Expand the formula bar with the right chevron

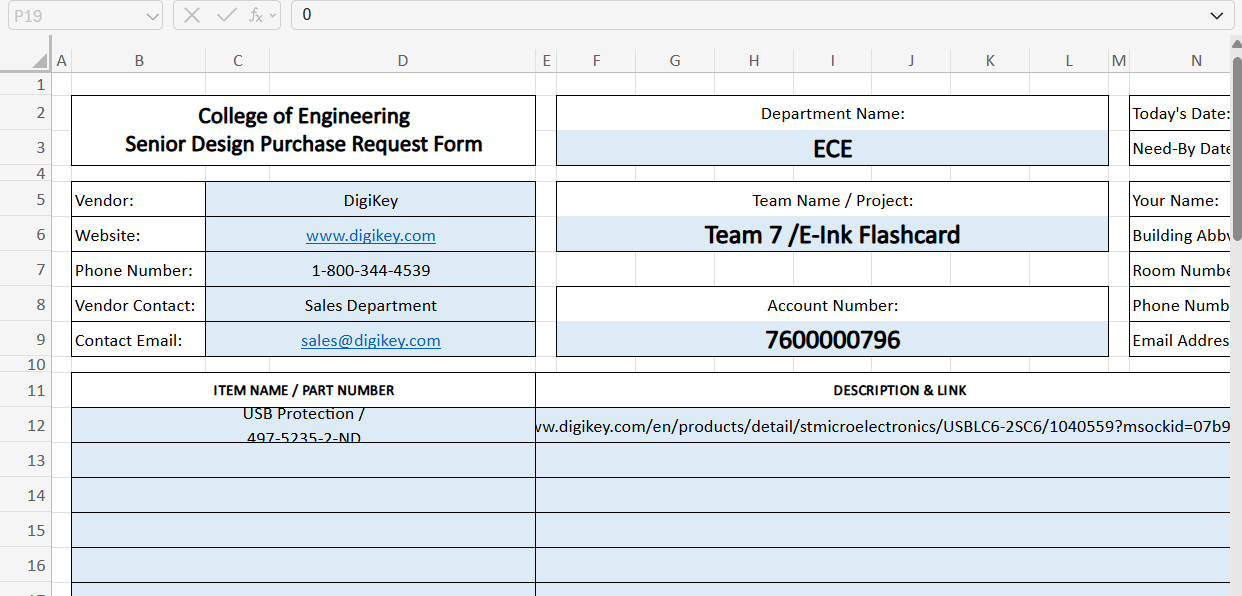1217,15
